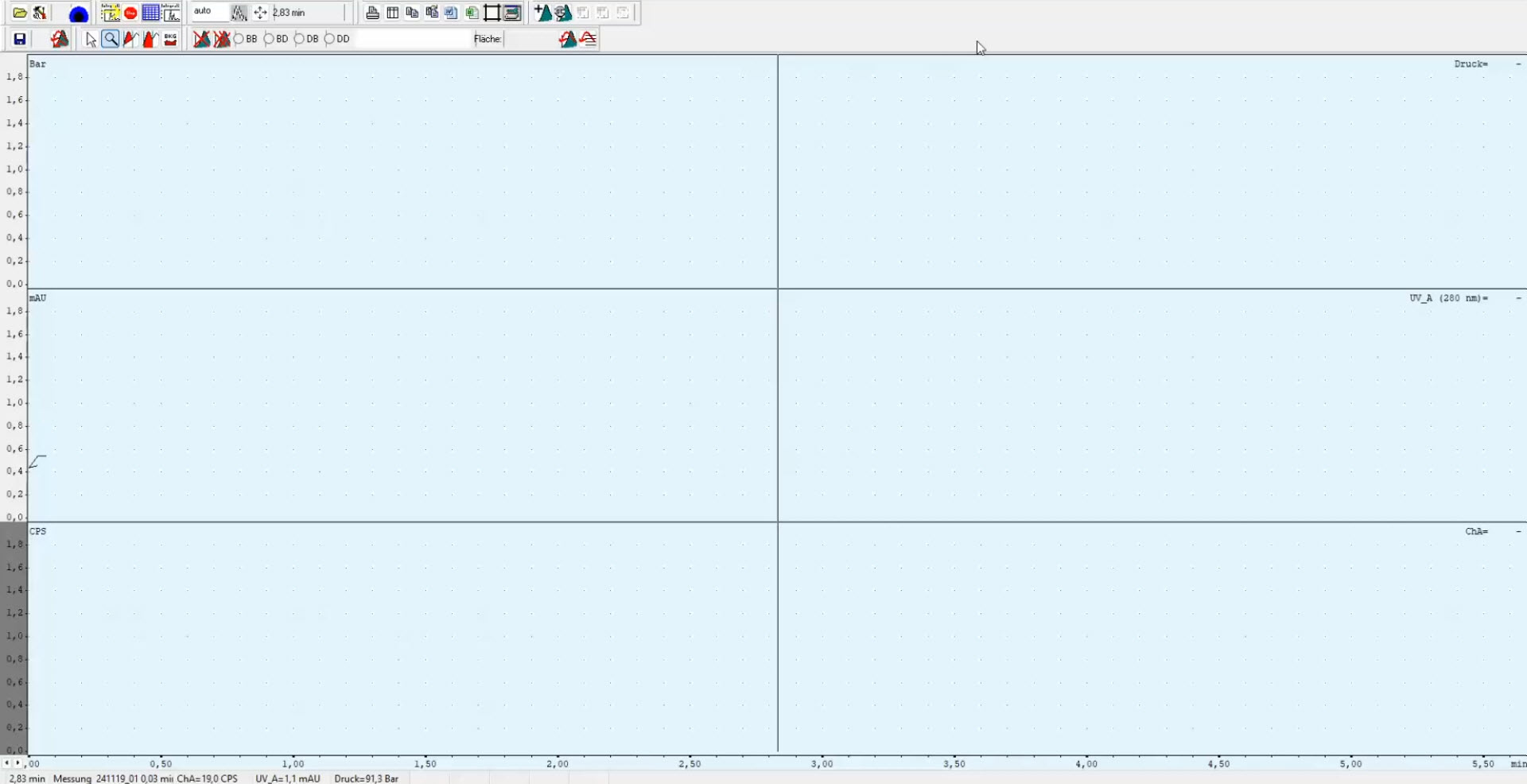Save with the blue floppy disk icon
The height and width of the screenshot is (784, 1527).
coord(20,39)
